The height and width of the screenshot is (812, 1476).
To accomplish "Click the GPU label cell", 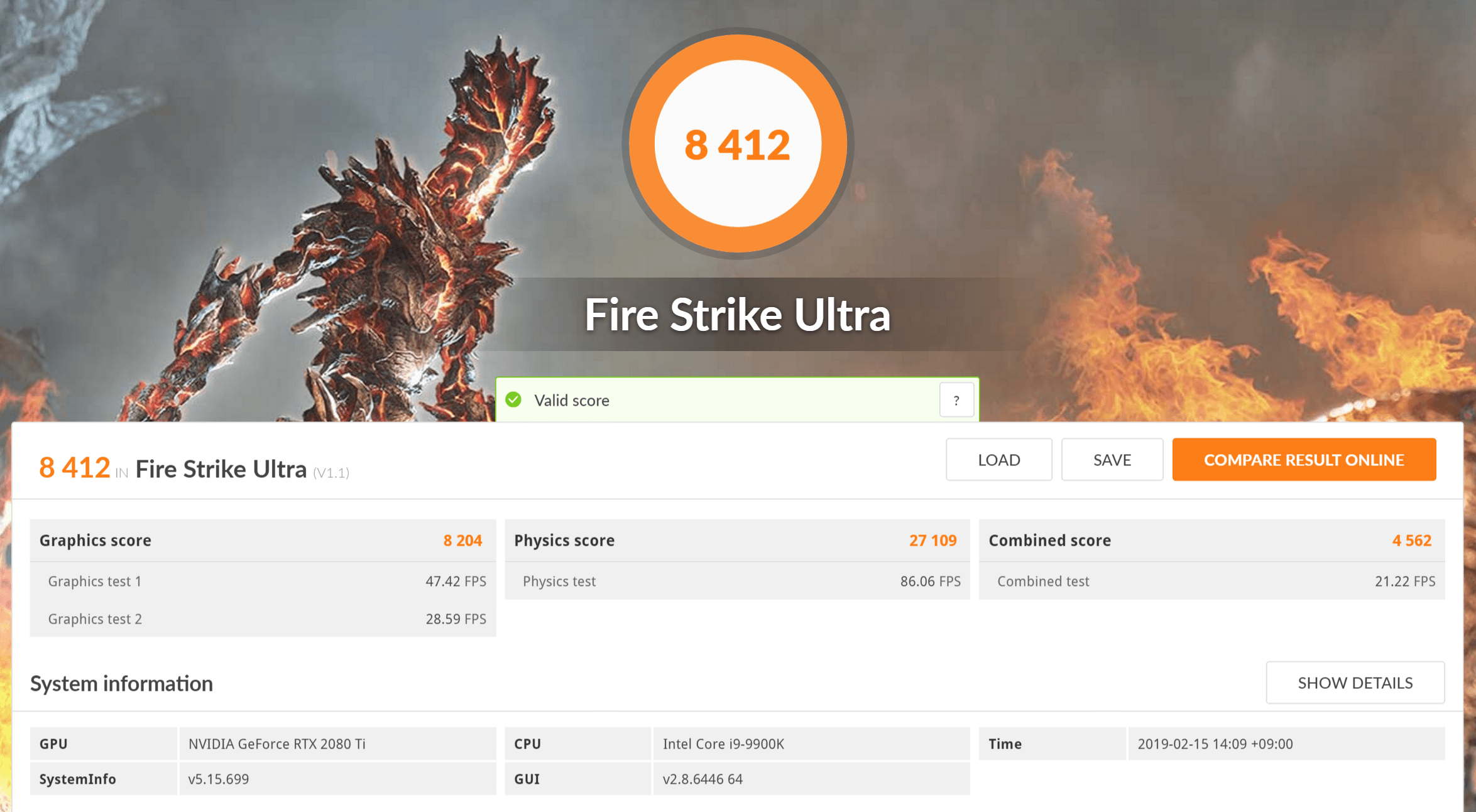I will 104,744.
